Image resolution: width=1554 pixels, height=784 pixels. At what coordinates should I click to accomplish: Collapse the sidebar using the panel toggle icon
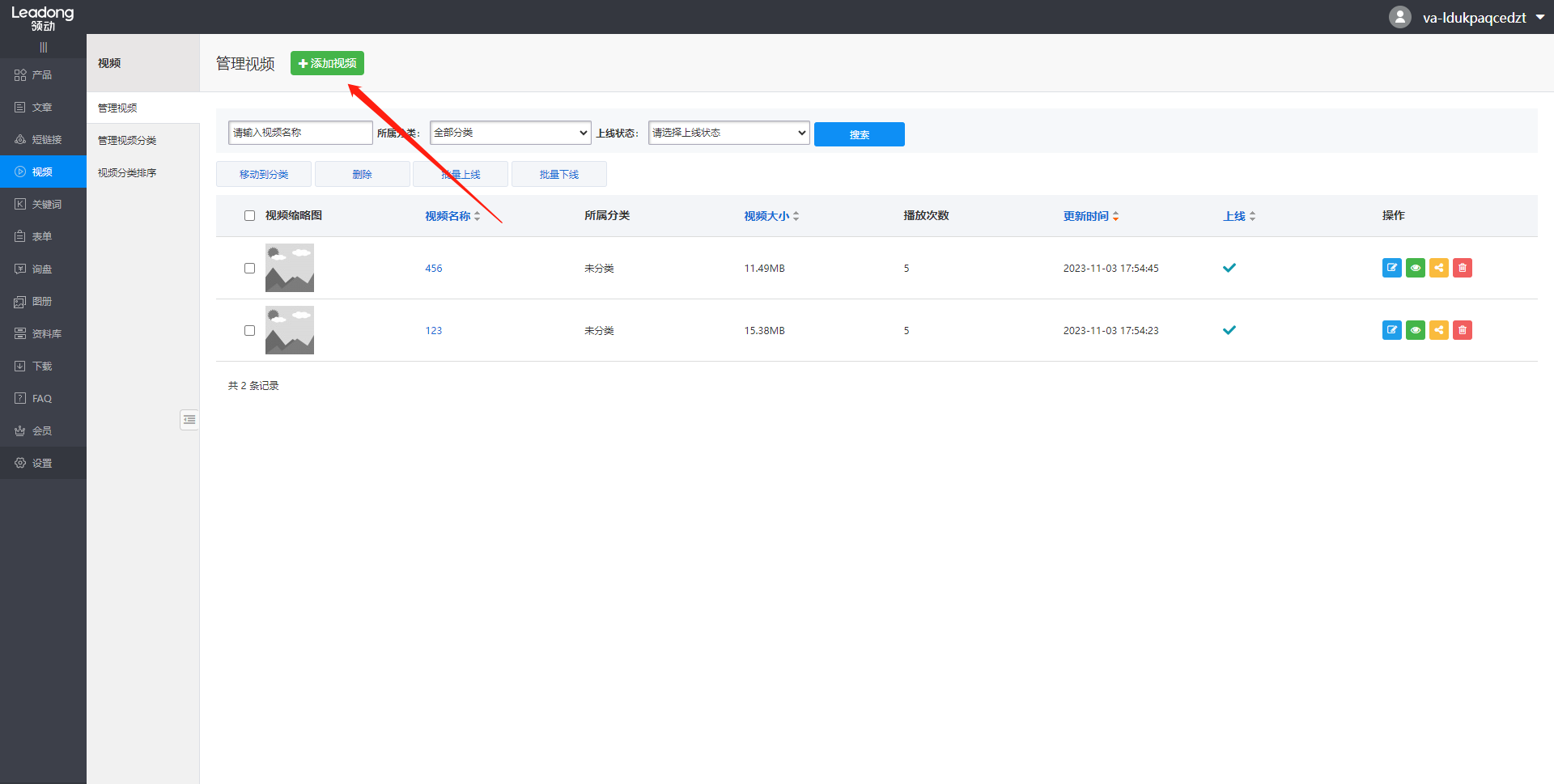tap(189, 419)
